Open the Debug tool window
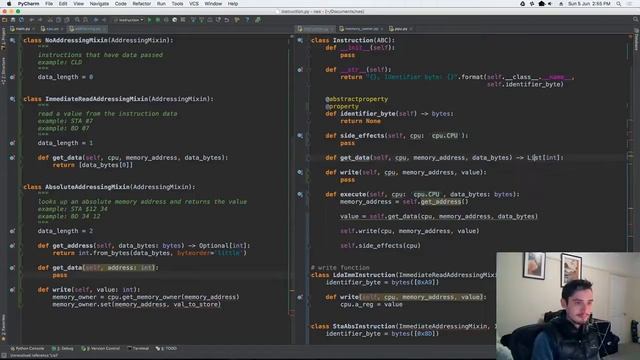640x360 pixels. pyautogui.click(x=63, y=349)
